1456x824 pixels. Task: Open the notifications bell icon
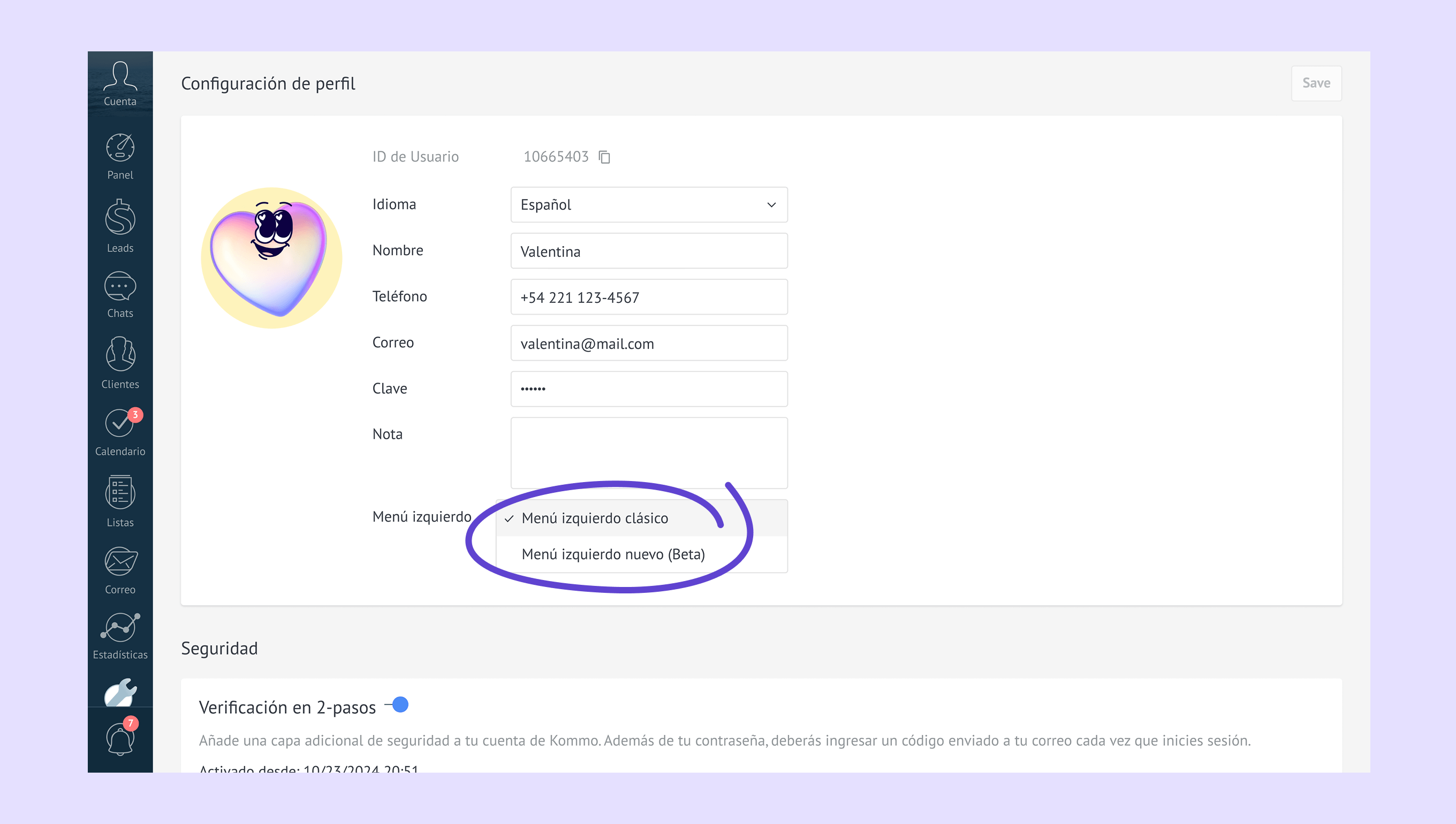coord(120,739)
